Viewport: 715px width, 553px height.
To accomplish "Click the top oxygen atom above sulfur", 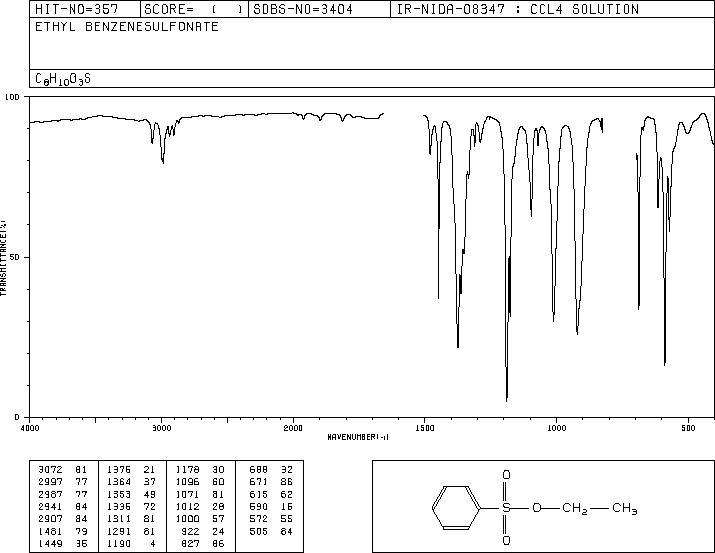I will pyautogui.click(x=506, y=475).
